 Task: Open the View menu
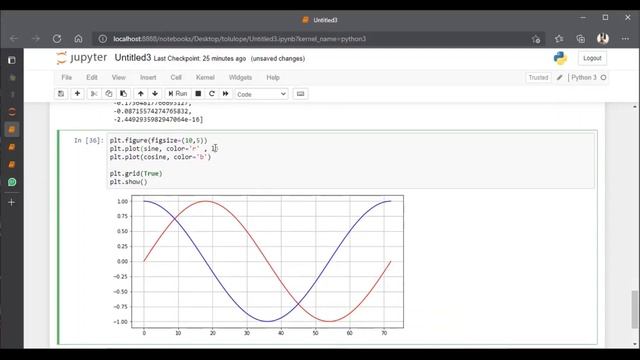119,78
